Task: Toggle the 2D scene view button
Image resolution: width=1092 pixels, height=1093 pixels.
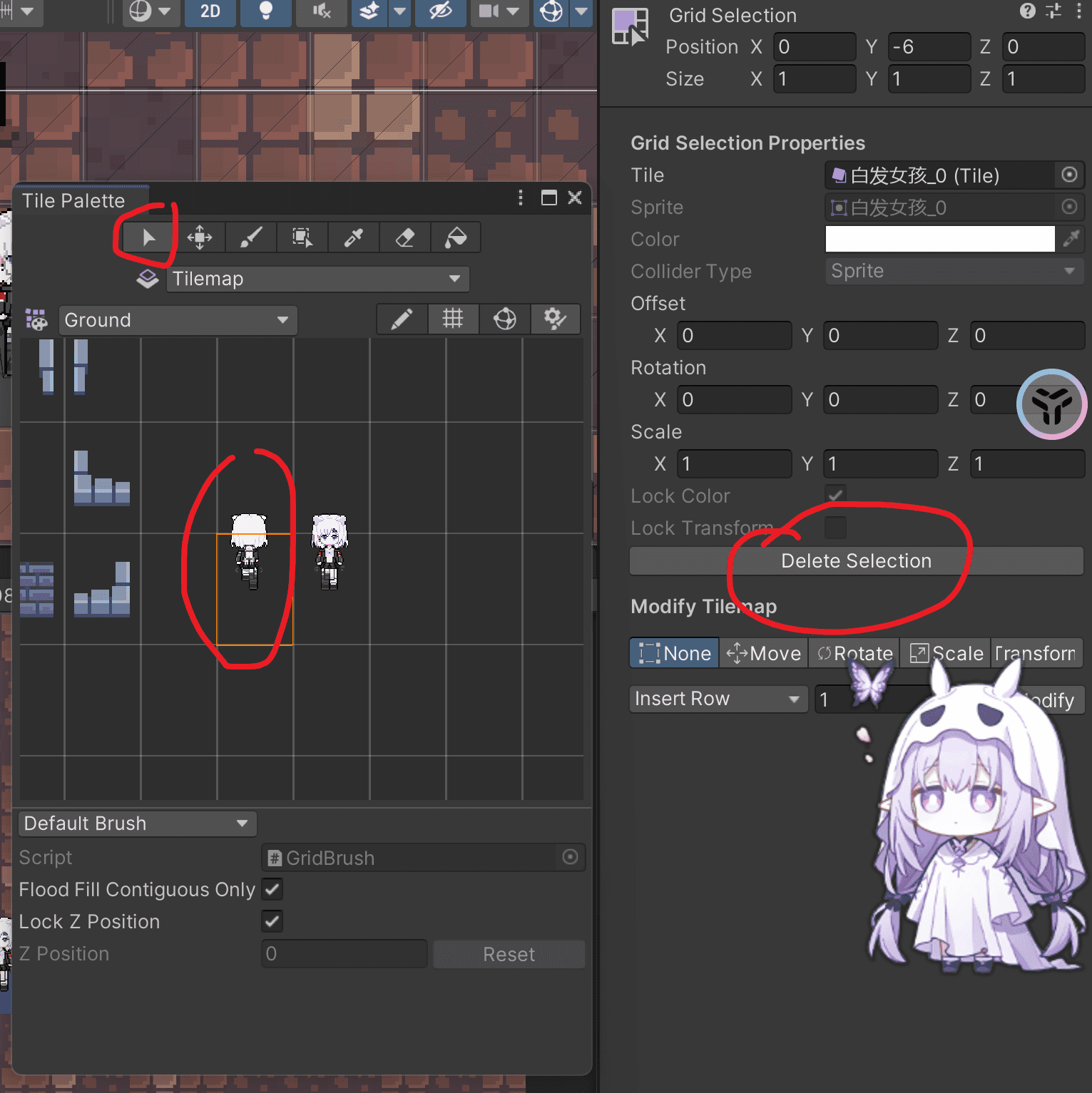Action: tap(210, 11)
